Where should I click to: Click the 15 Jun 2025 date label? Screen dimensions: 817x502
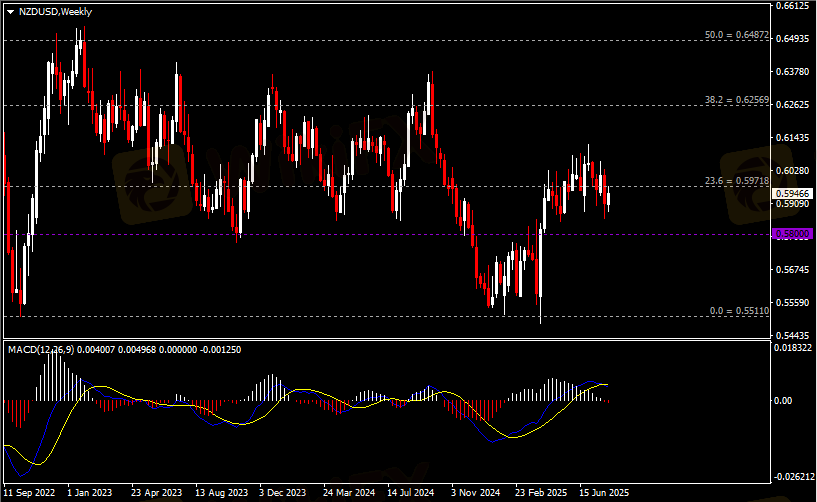coord(605,493)
